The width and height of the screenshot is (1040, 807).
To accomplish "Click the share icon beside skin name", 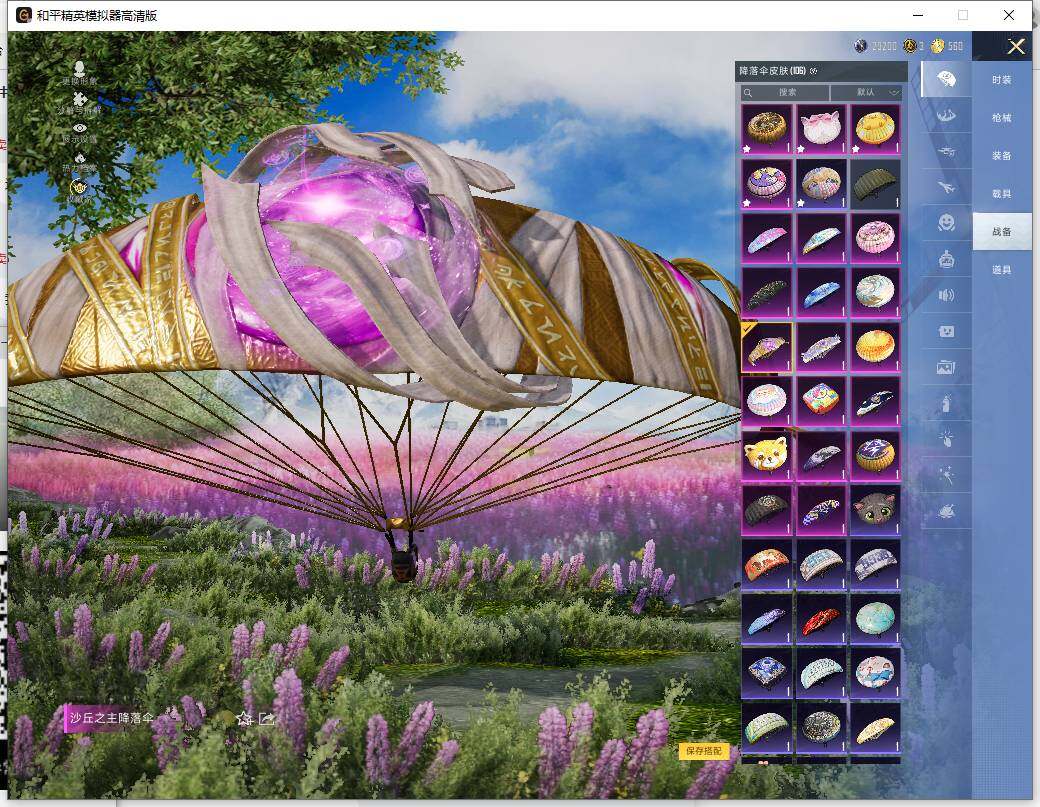I will coord(267,718).
